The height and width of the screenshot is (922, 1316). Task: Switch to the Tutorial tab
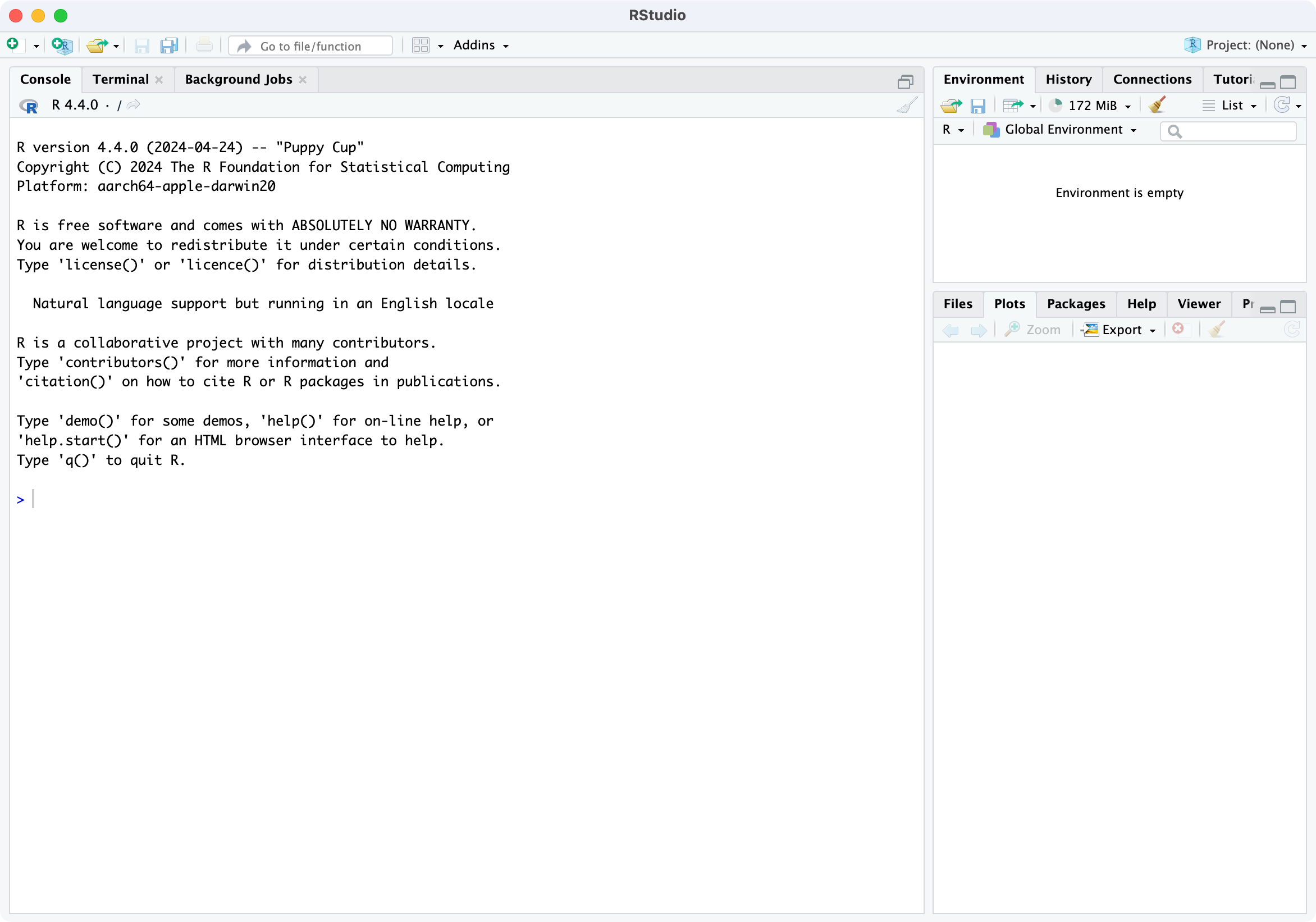pyautogui.click(x=1233, y=79)
